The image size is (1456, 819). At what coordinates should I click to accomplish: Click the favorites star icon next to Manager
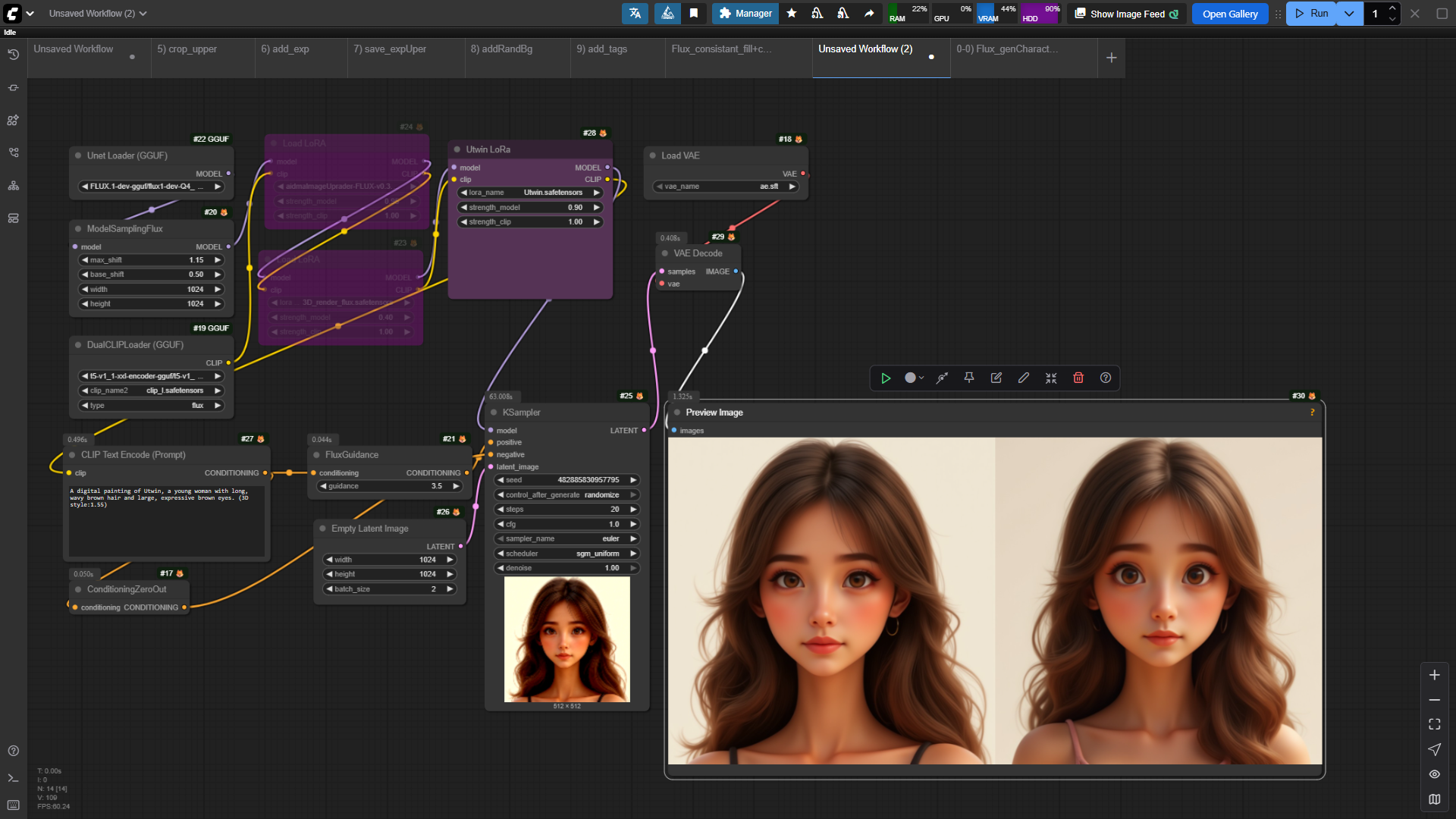(792, 14)
